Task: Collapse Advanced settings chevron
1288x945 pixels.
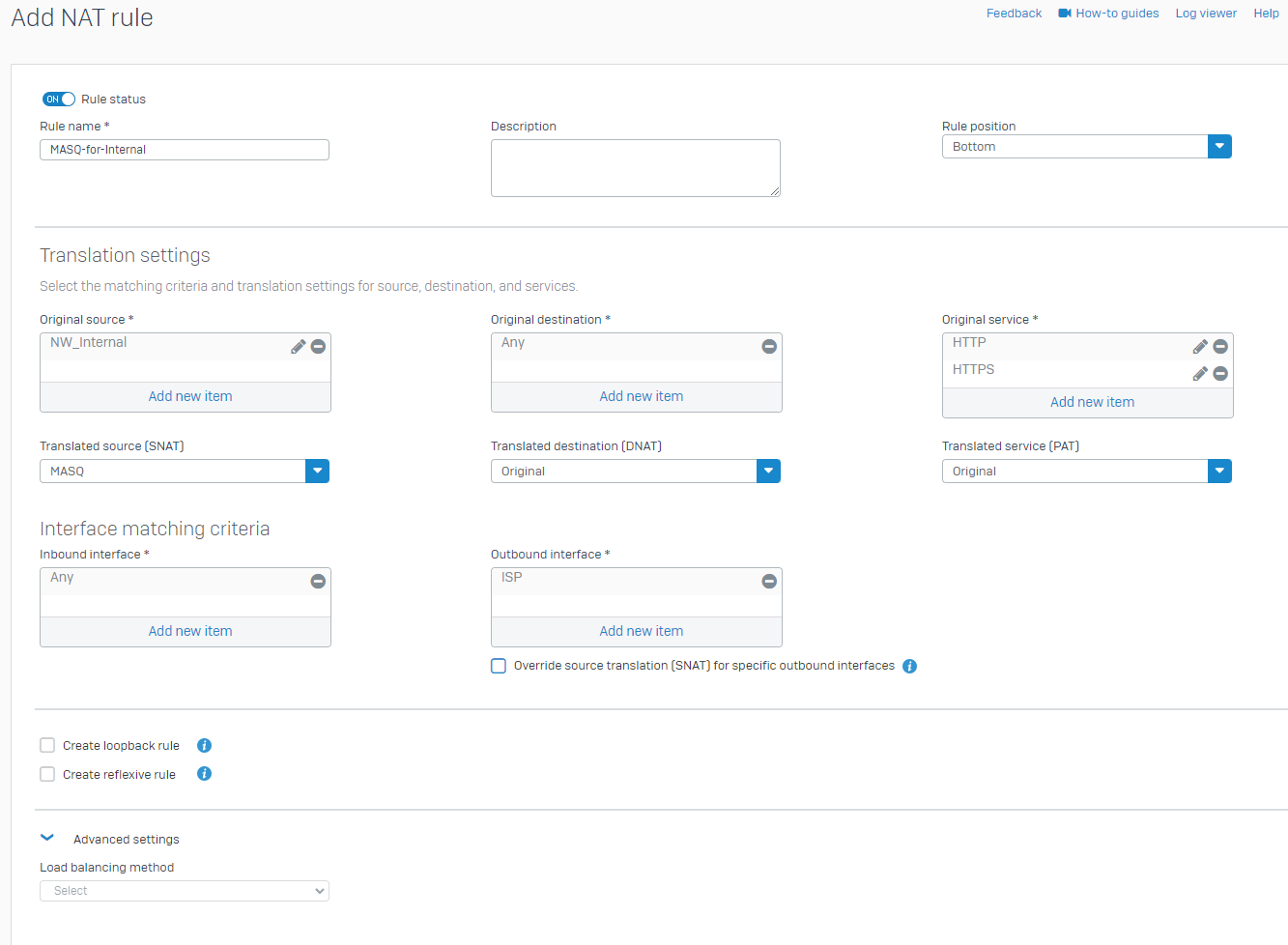Action: click(x=47, y=838)
